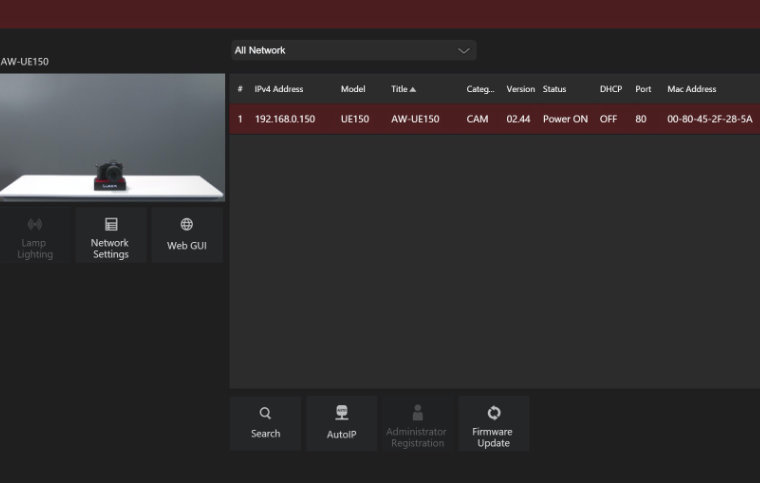760x483 pixels.
Task: Click the Search magnifier icon
Action: [x=265, y=413]
